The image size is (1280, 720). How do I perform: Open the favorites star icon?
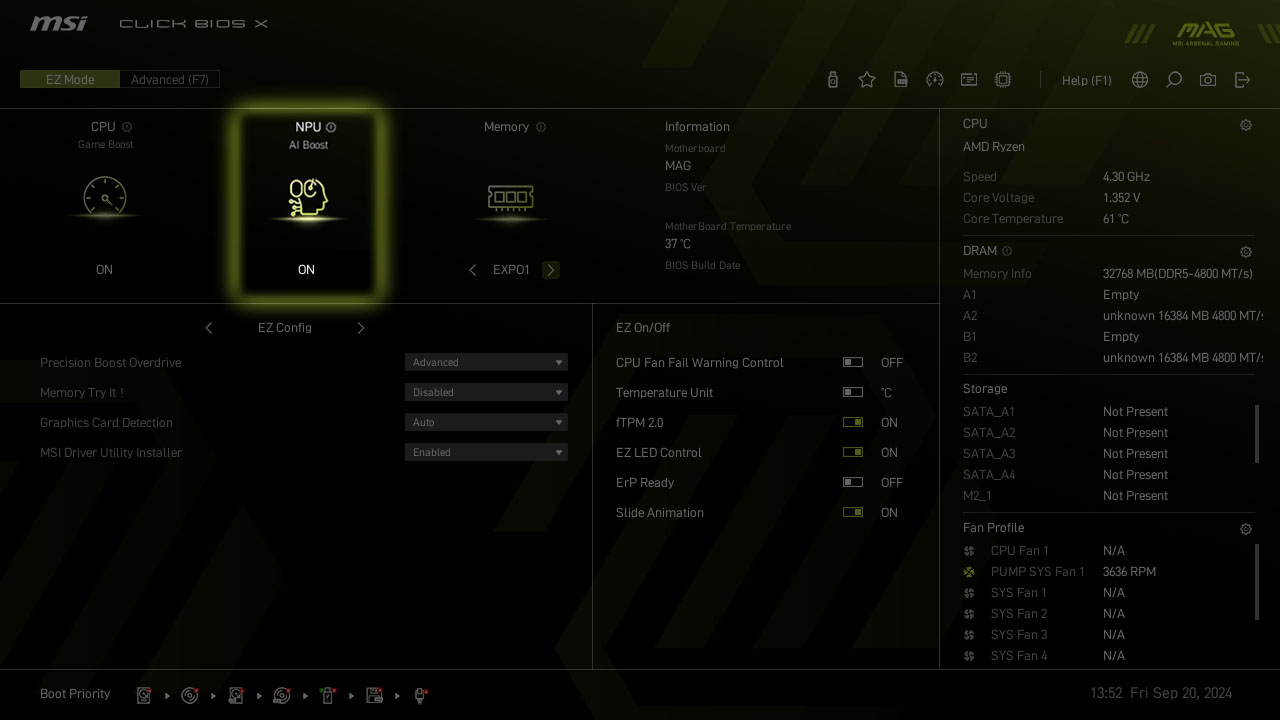(x=867, y=80)
